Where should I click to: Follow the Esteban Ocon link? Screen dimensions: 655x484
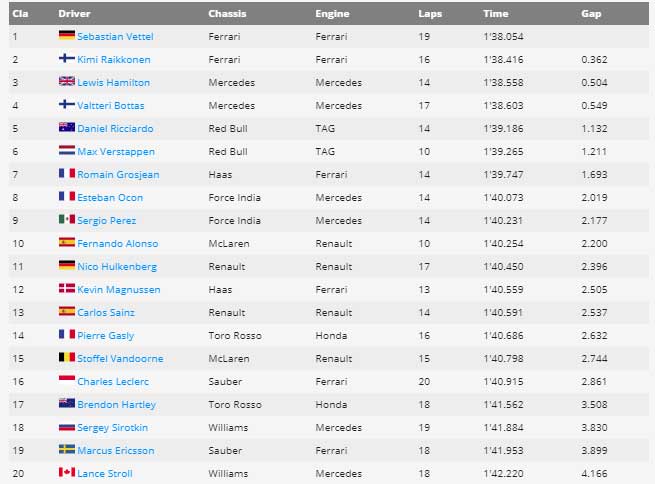click(x=110, y=197)
